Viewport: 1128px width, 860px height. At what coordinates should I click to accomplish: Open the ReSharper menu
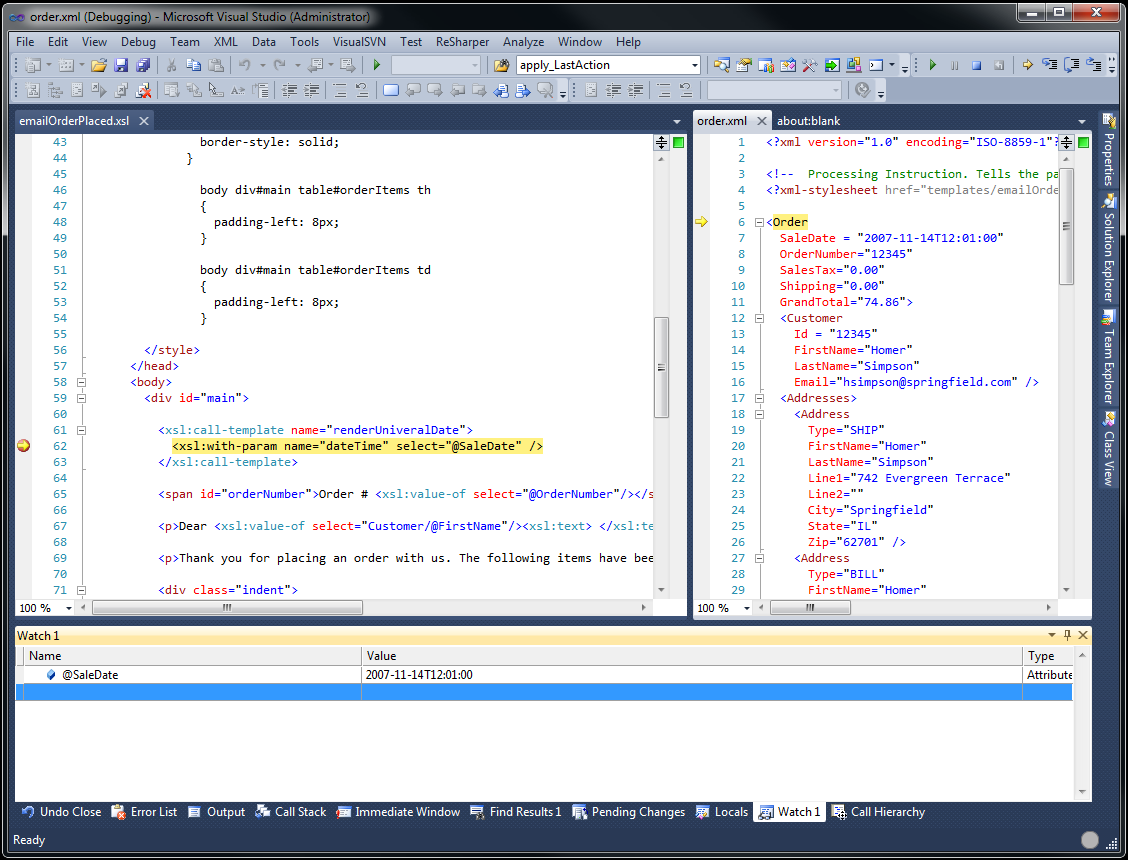[x=463, y=42]
